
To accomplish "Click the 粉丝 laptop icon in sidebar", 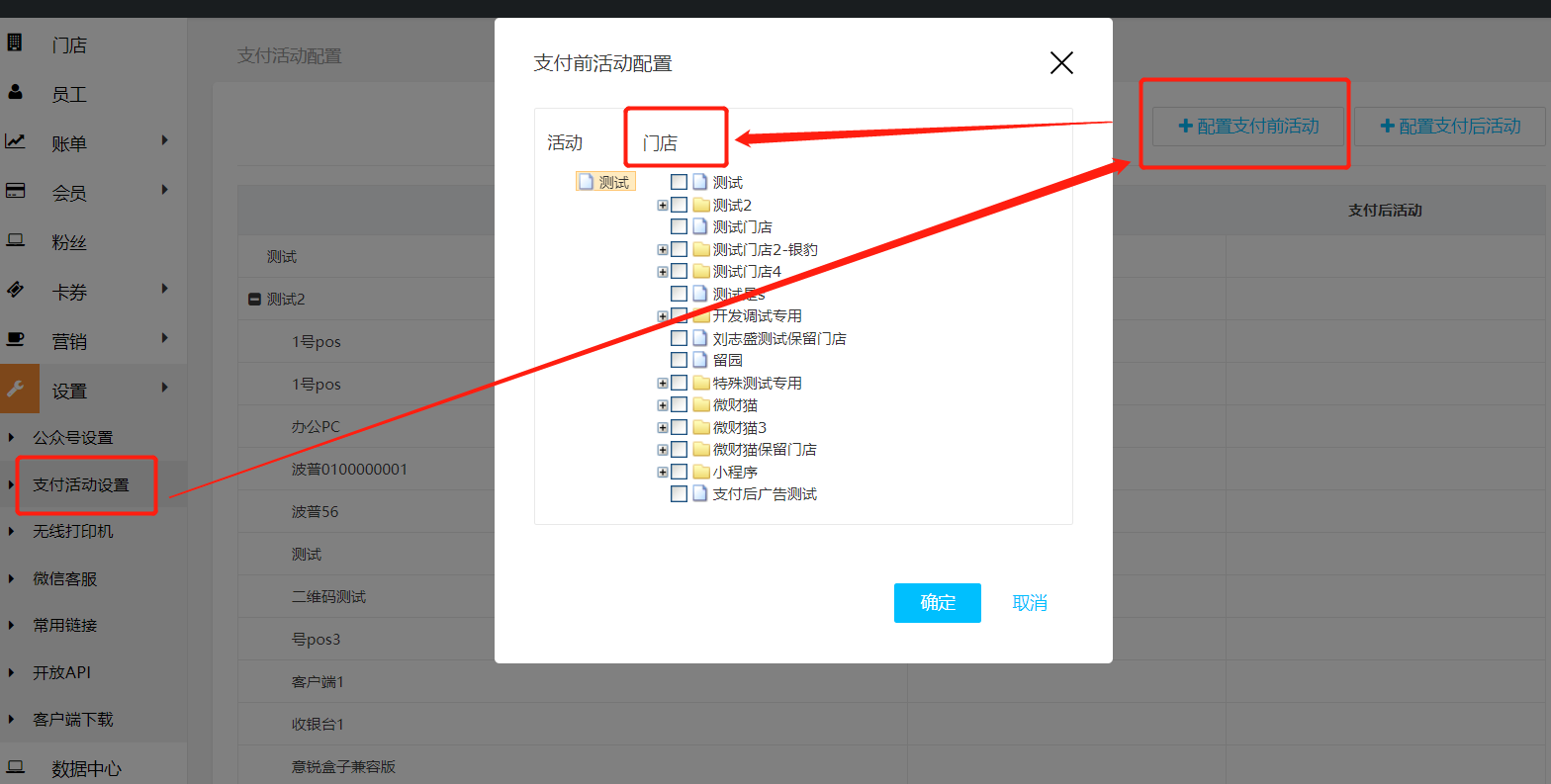I will [15, 240].
